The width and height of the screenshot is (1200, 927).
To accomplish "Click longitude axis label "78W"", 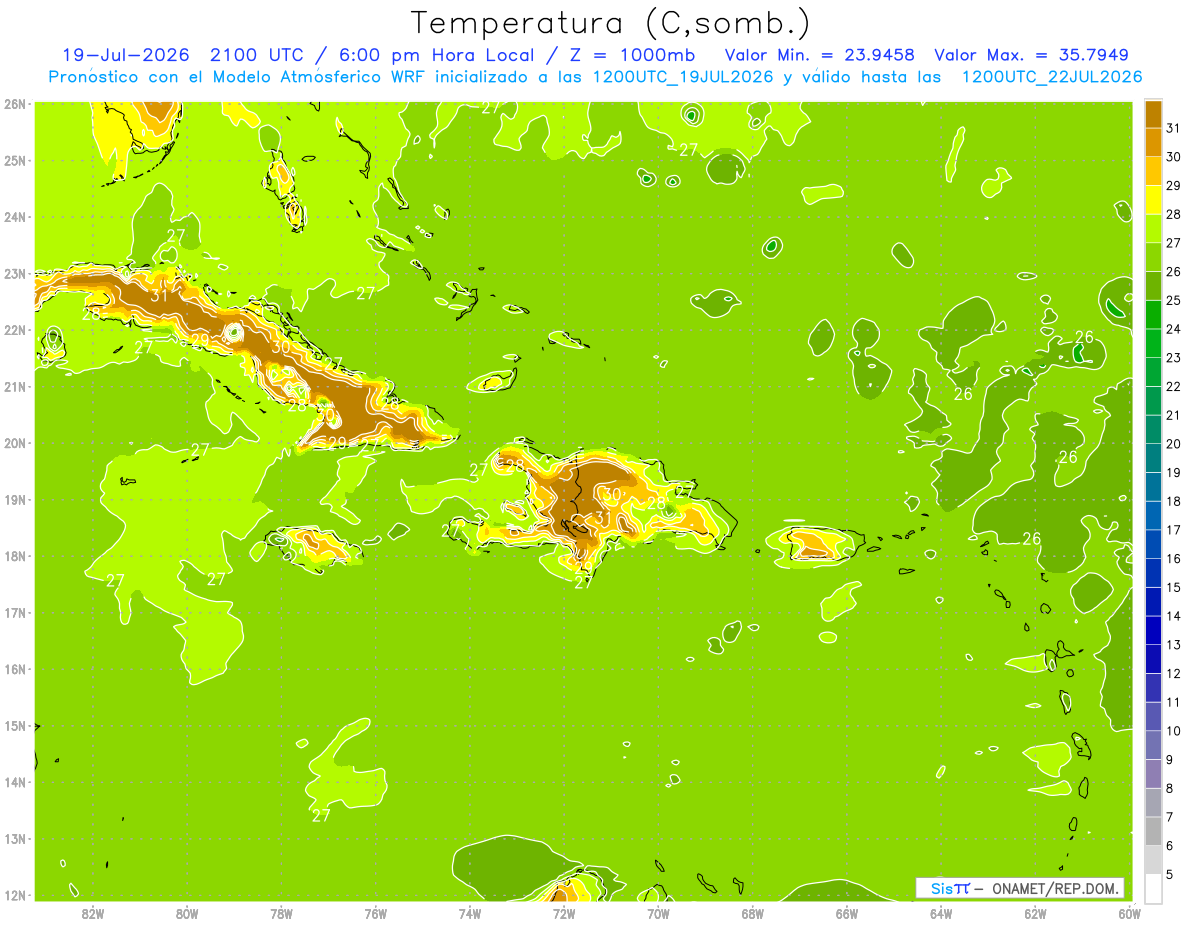I will (x=281, y=912).
